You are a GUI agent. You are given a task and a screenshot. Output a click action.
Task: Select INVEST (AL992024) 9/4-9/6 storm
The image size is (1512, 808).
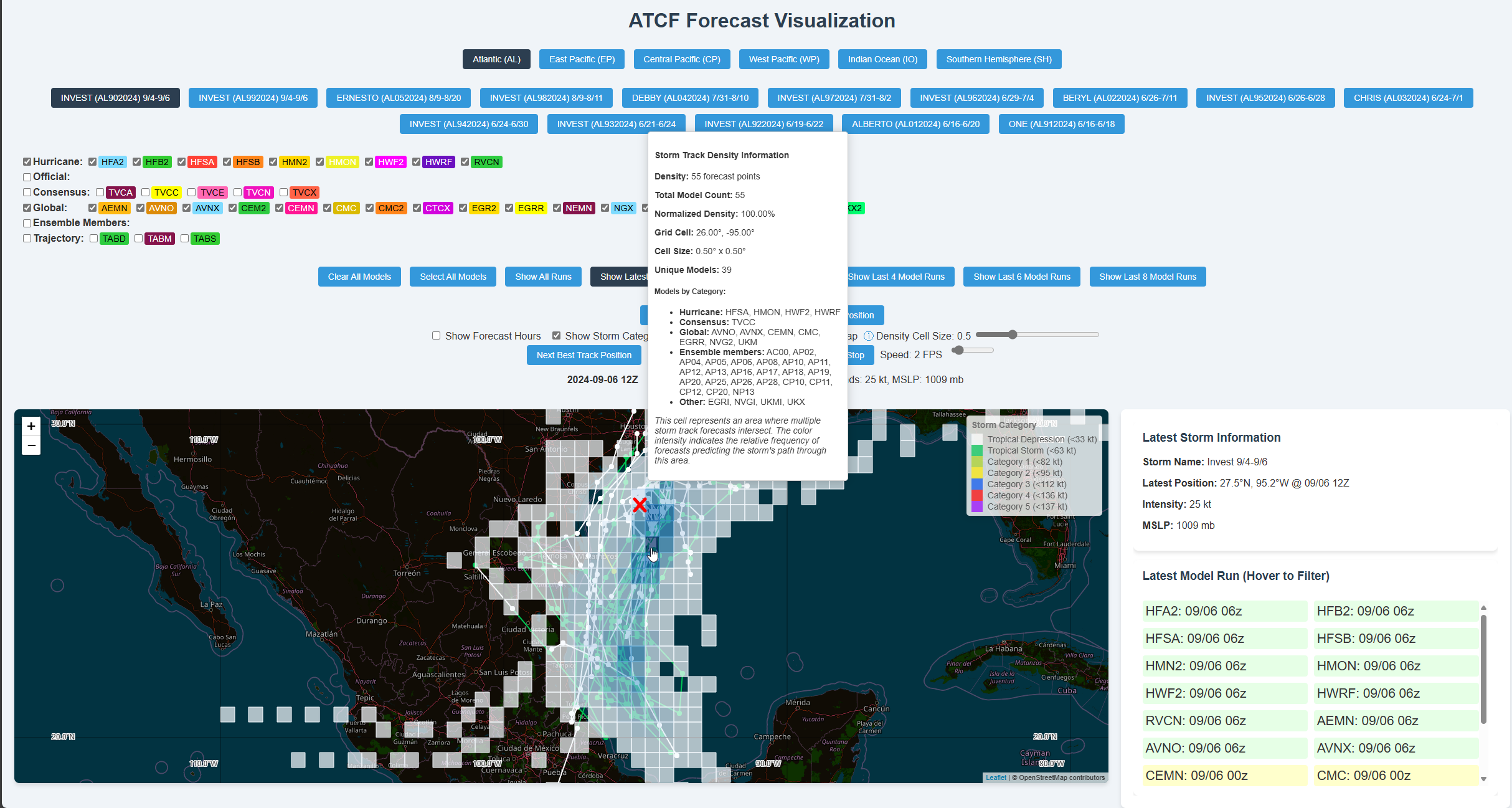(253, 98)
